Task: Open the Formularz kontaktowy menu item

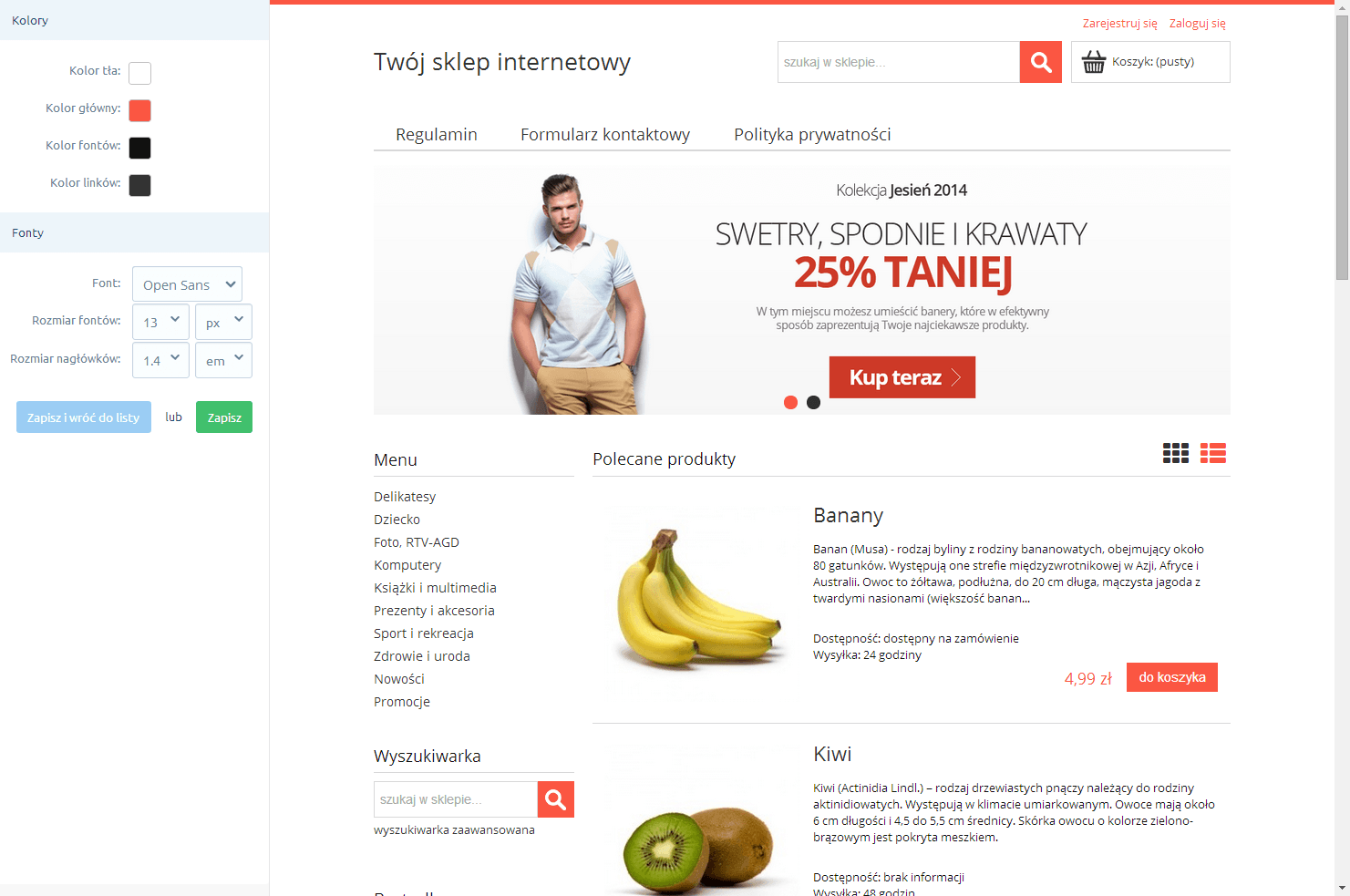Action: [605, 134]
